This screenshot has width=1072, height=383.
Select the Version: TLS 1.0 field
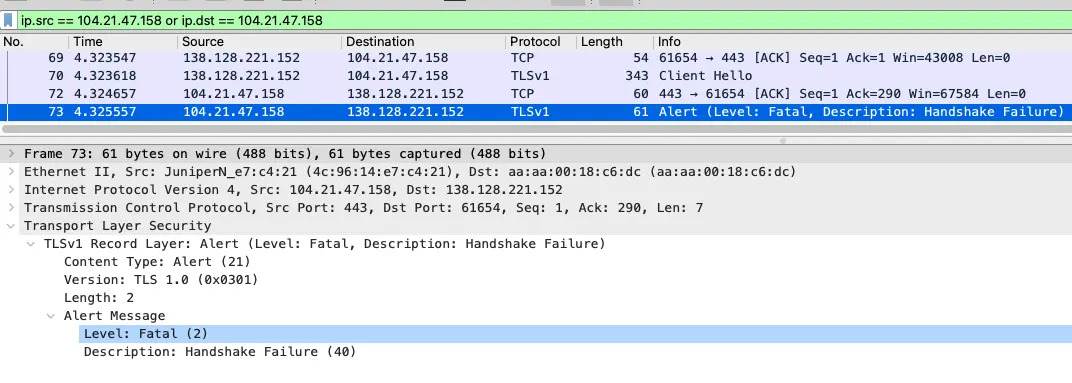161,280
